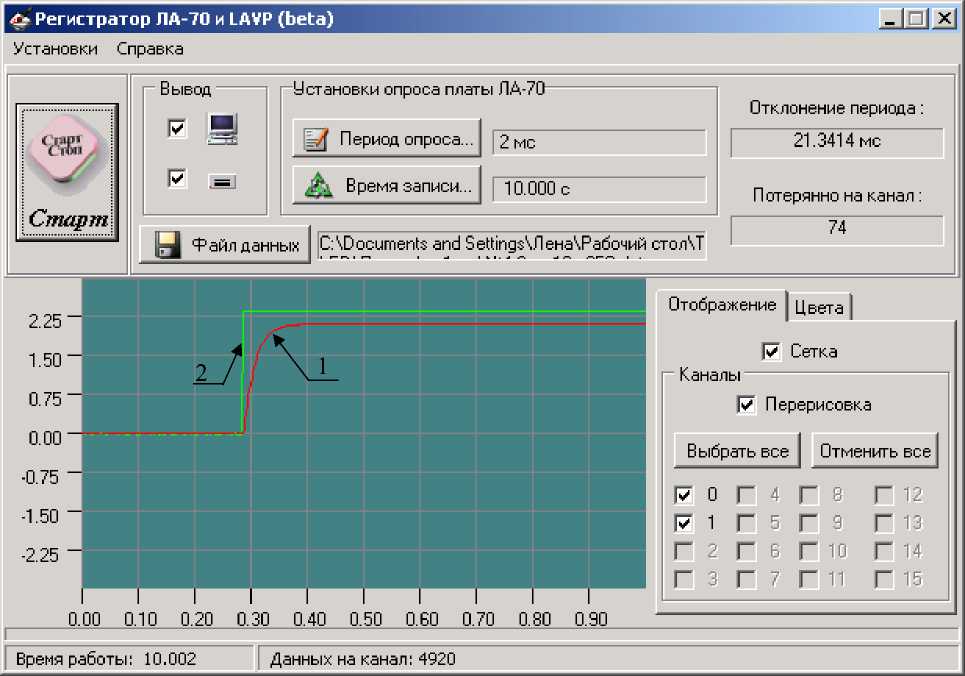This screenshot has height=676, width=965.
Task: Click Выбрать все button
Action: [x=737, y=451]
